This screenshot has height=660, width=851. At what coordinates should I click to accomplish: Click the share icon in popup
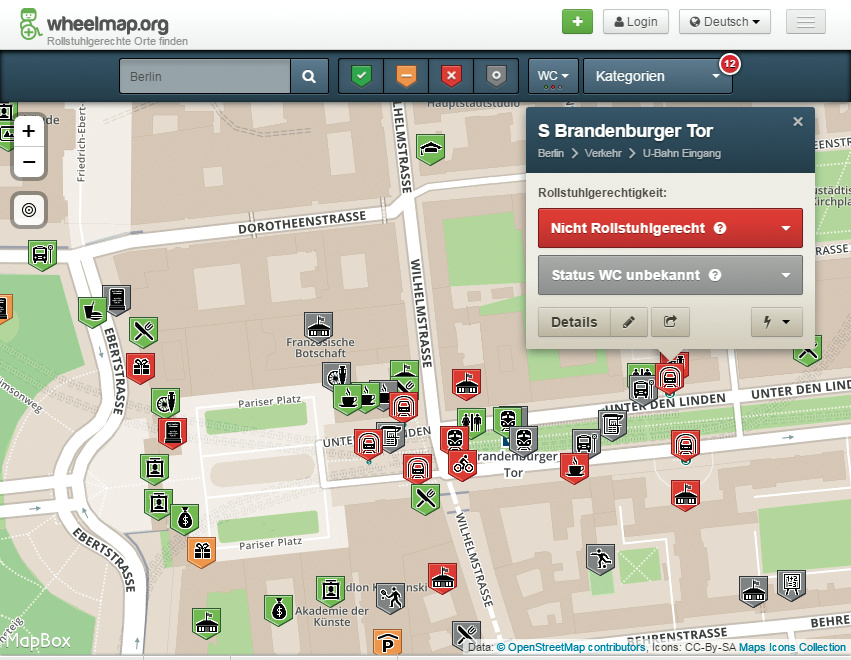click(x=670, y=322)
